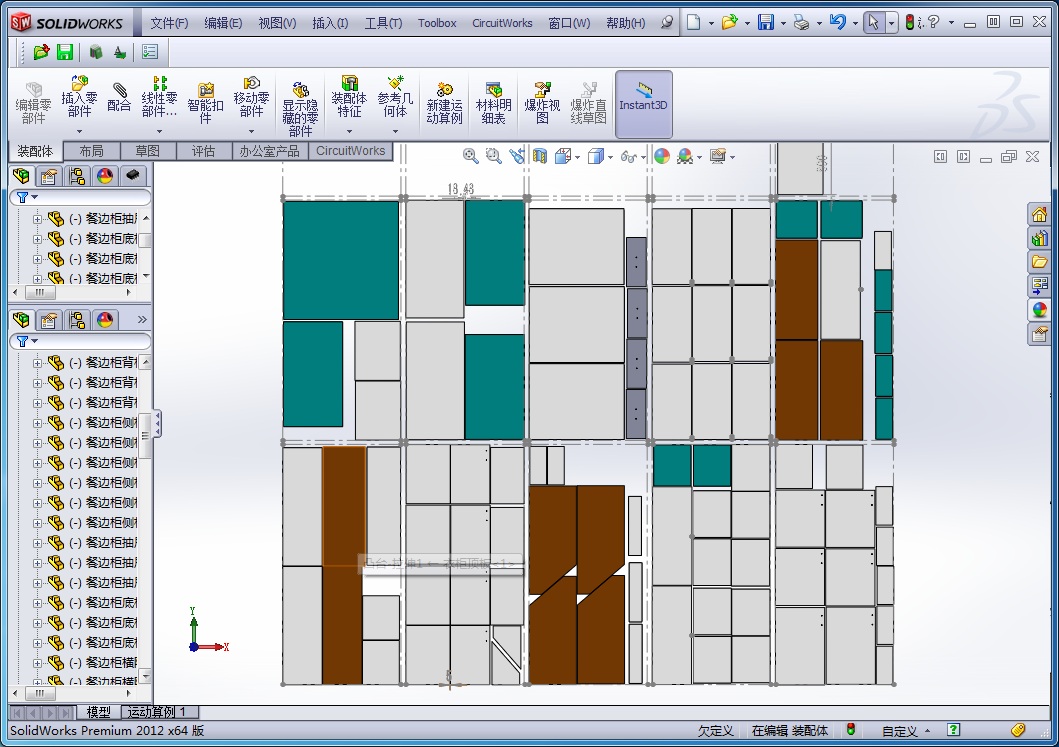Click the large teal panel in viewport
The width and height of the screenshot is (1059, 747).
[340, 260]
